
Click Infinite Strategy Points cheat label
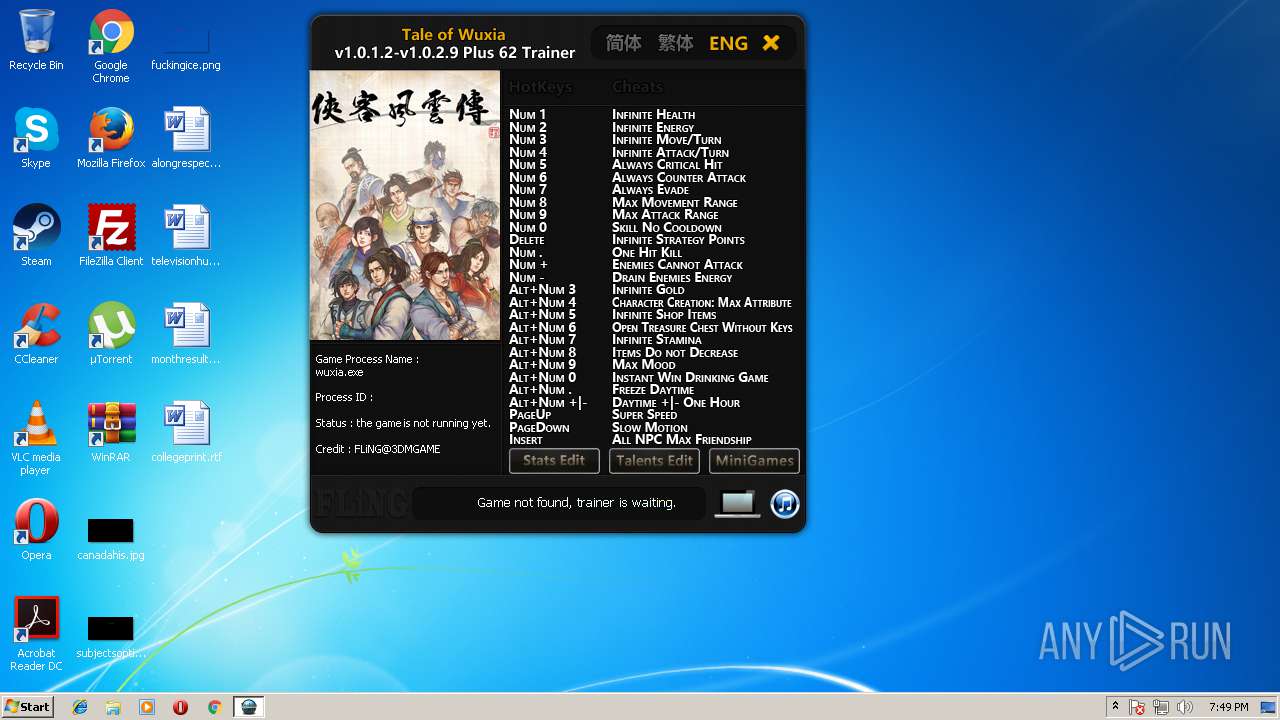point(678,240)
